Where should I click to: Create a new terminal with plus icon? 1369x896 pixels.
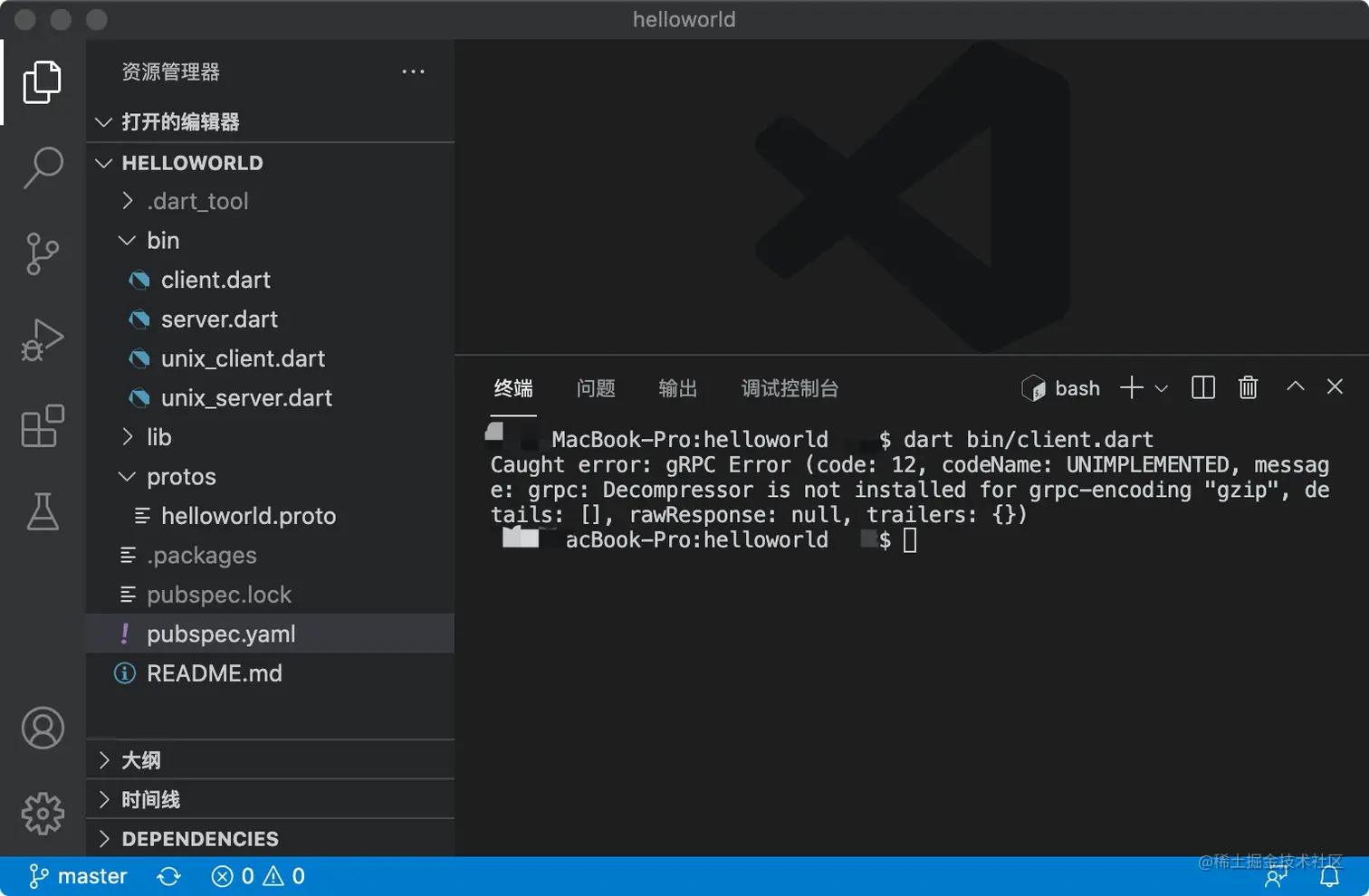click(1131, 387)
